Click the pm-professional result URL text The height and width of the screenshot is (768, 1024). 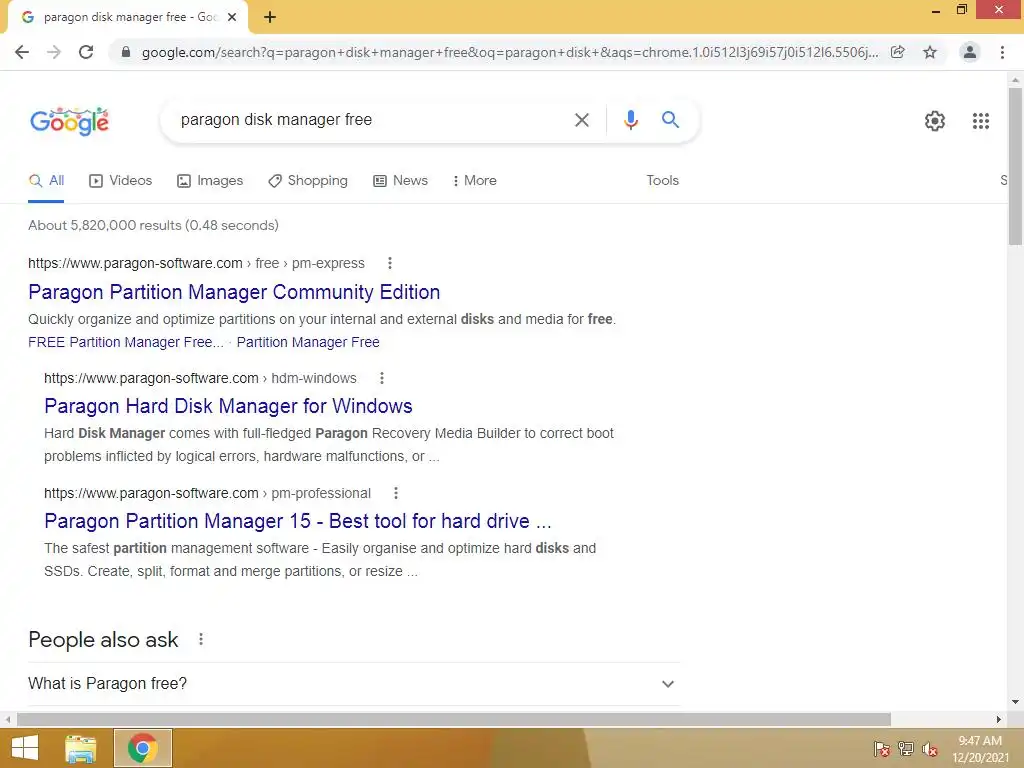[207, 493]
